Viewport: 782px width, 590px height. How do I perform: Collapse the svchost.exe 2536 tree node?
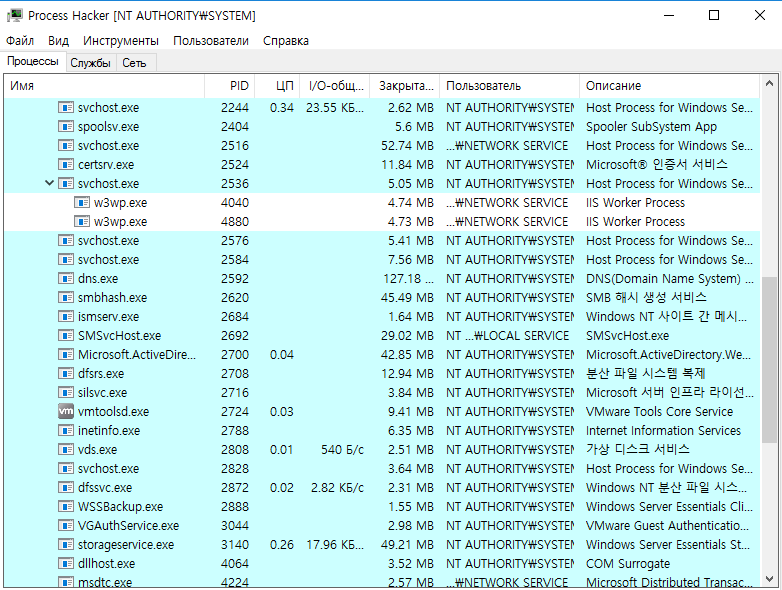click(x=49, y=183)
